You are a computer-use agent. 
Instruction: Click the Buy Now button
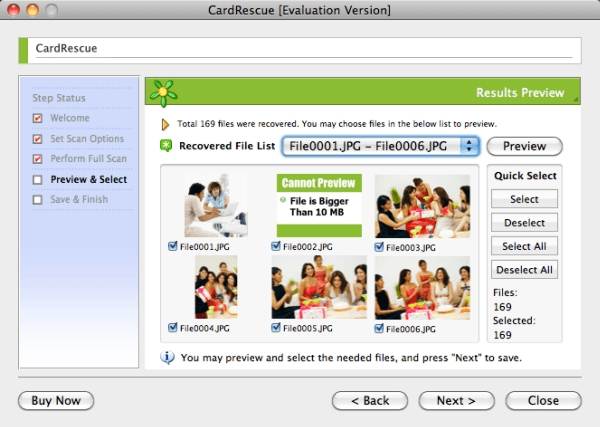[x=56, y=401]
